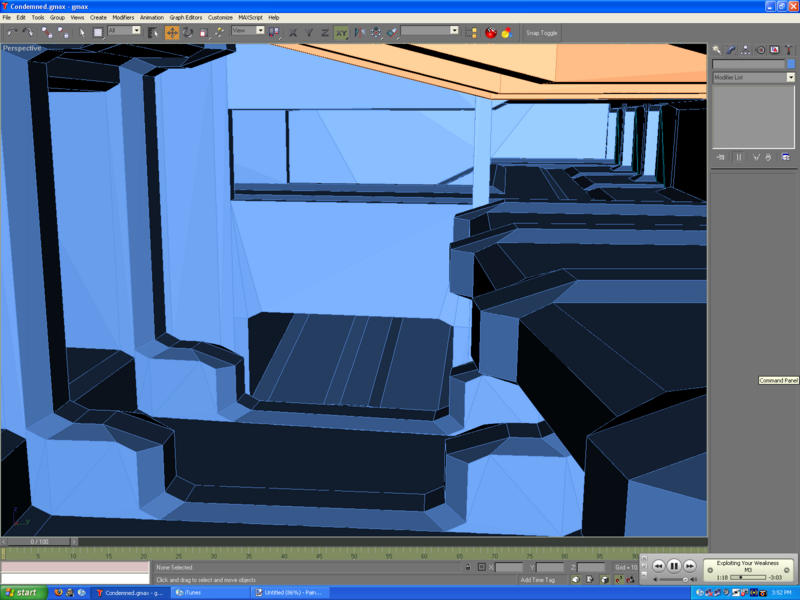This screenshot has width=800, height=600.
Task: Switch to the Create command panel
Action: pos(717,49)
